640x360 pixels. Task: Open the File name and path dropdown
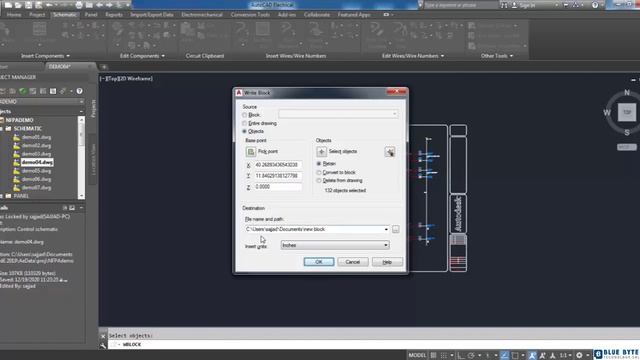pos(386,229)
